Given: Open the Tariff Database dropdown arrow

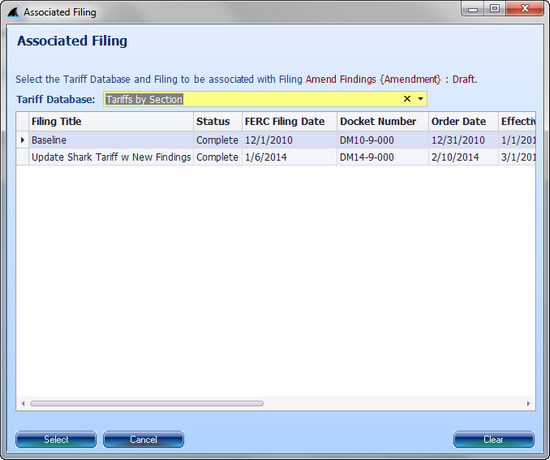Looking at the screenshot, I should [420, 99].
